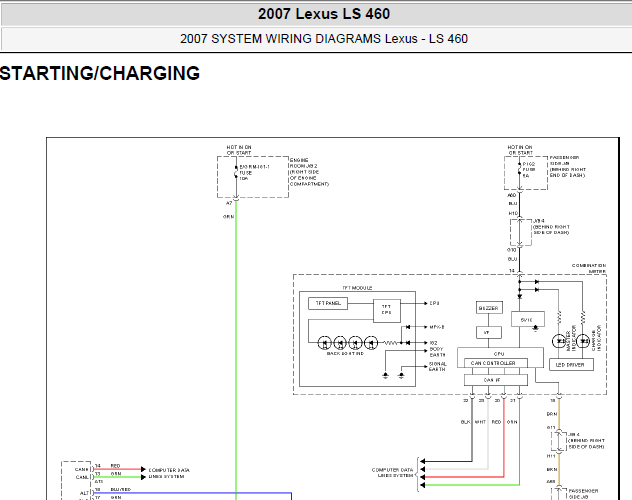Click 'COMPUTER DATA LINES SYSTEM' near CANH output

(169, 473)
